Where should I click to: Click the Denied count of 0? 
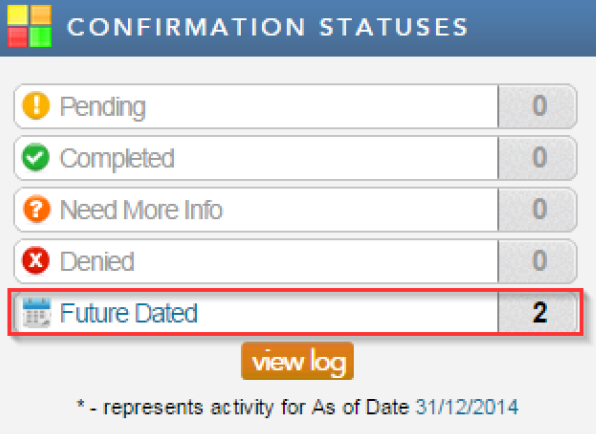pyautogui.click(x=537, y=261)
